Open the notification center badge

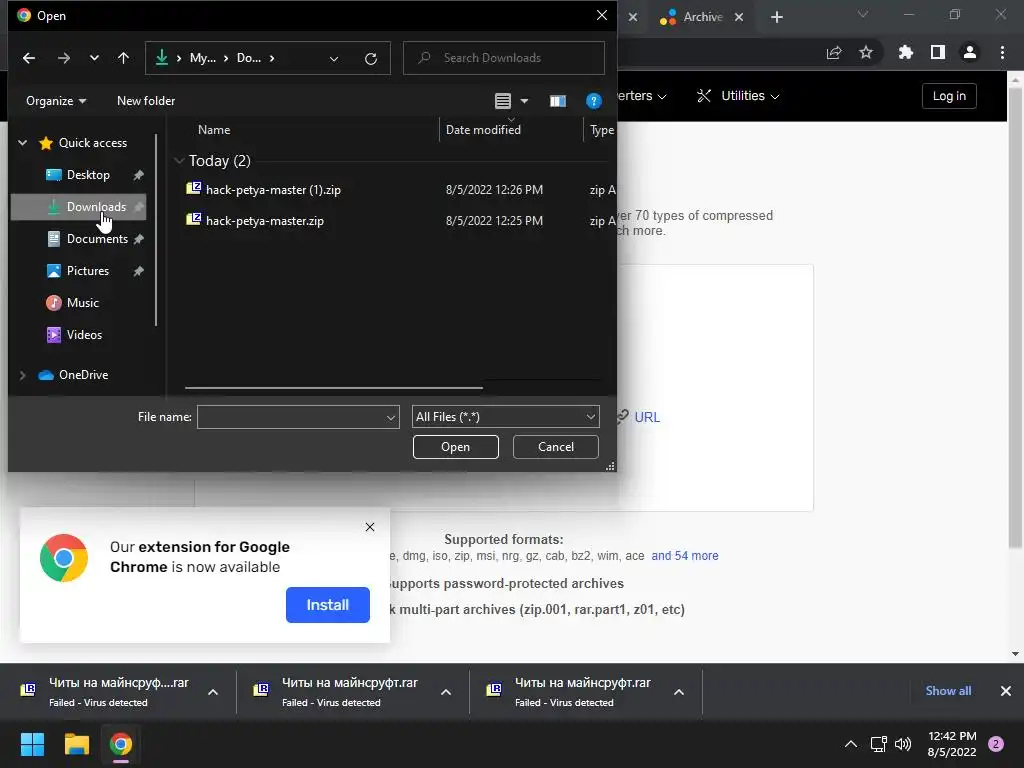tap(996, 744)
